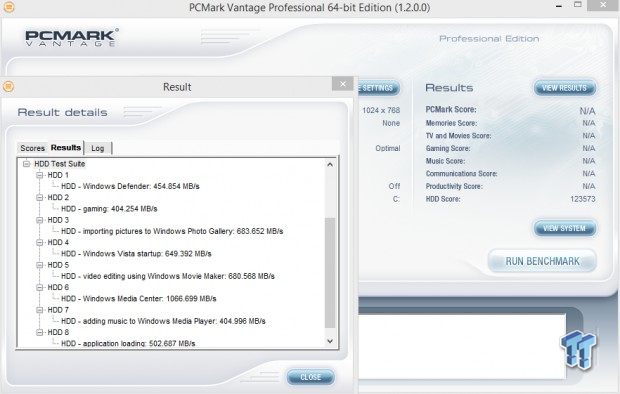
Task: Click the results list scrollbar thumb
Action: (x=330, y=273)
